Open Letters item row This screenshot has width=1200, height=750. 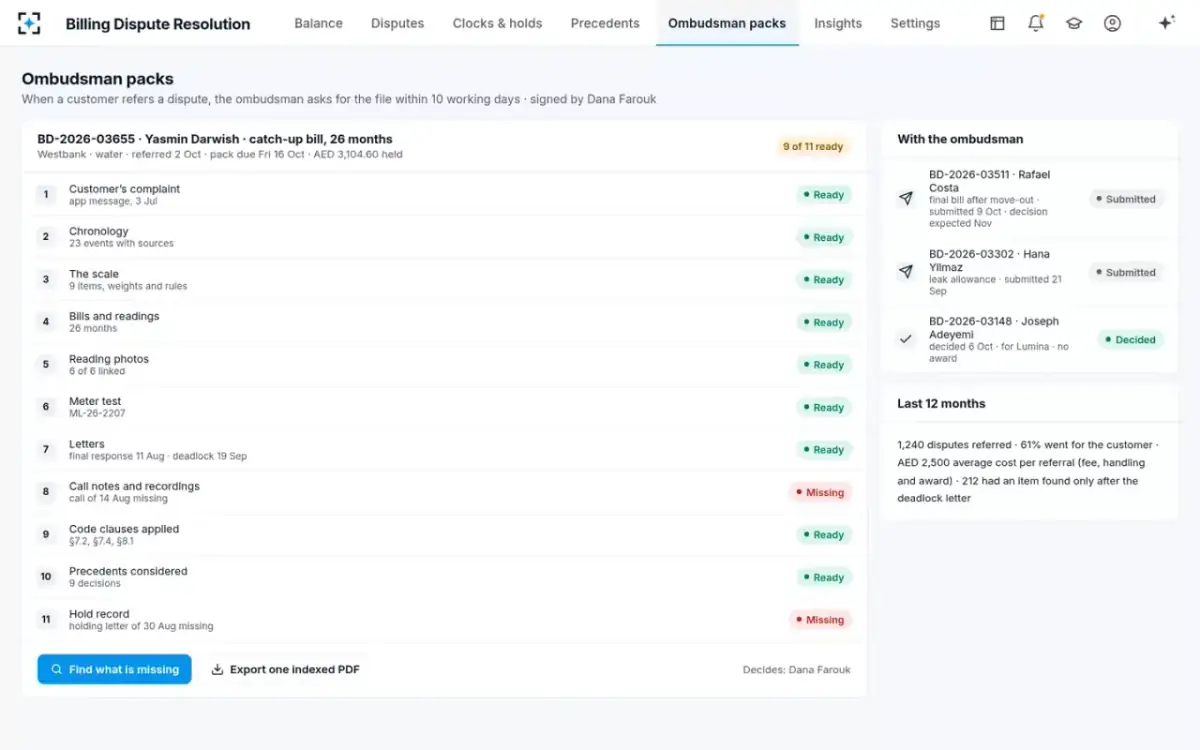click(444, 450)
